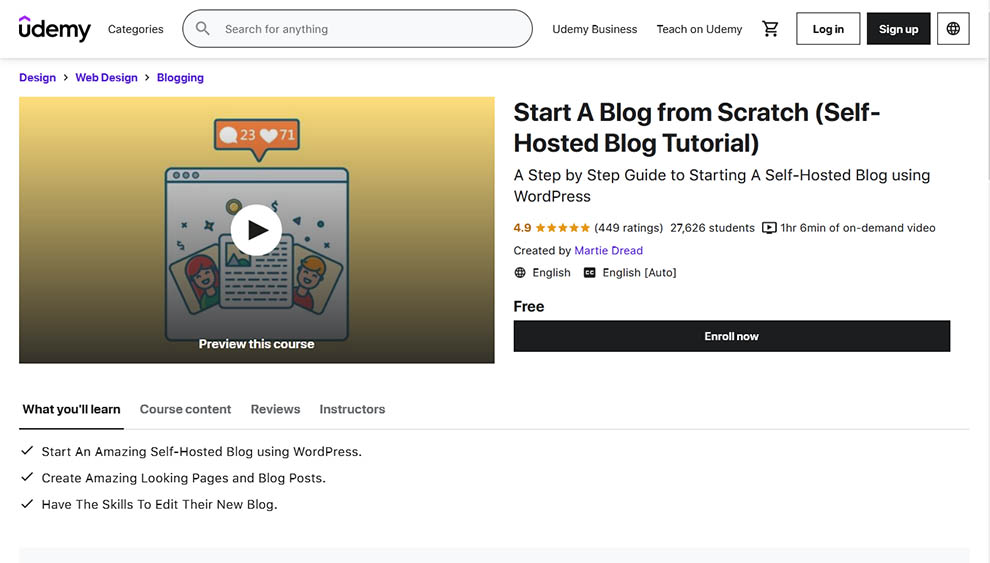Play the course preview video
The image size is (990, 563).
257,230
